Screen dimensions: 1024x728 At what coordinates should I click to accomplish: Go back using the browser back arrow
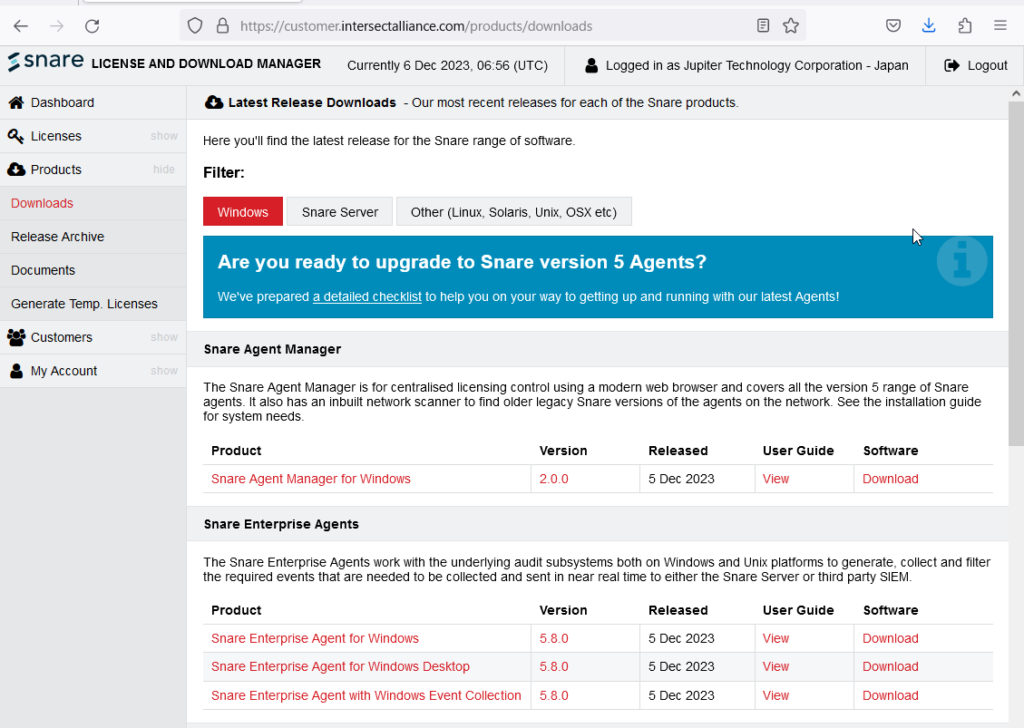coord(21,26)
